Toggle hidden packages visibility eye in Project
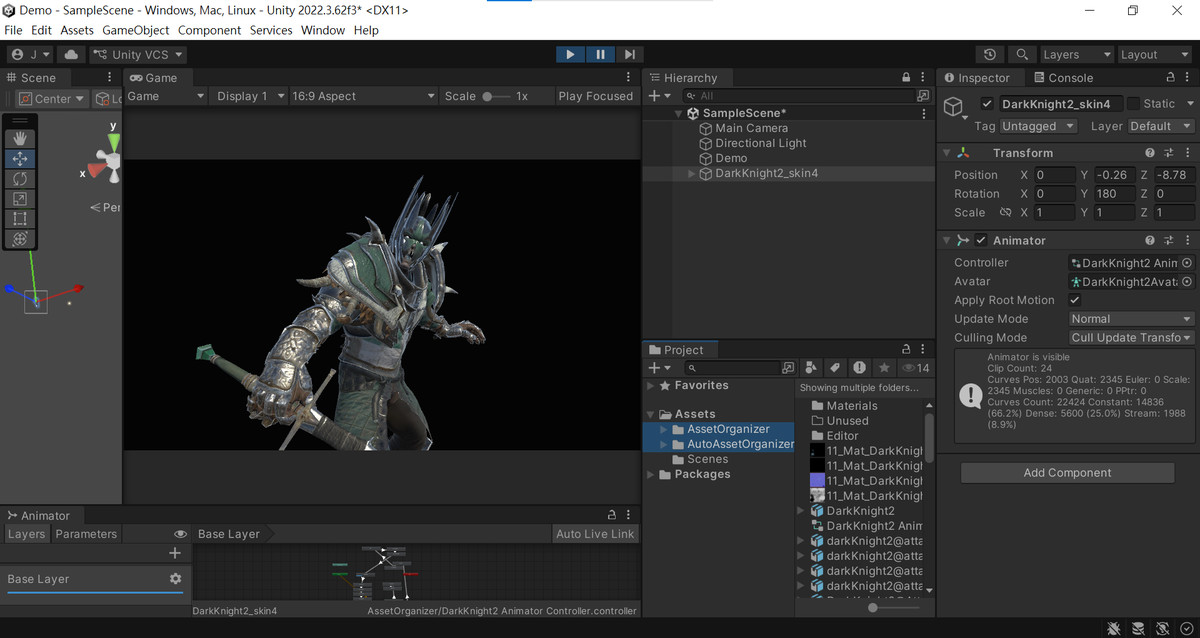1200x638 pixels. [x=916, y=368]
